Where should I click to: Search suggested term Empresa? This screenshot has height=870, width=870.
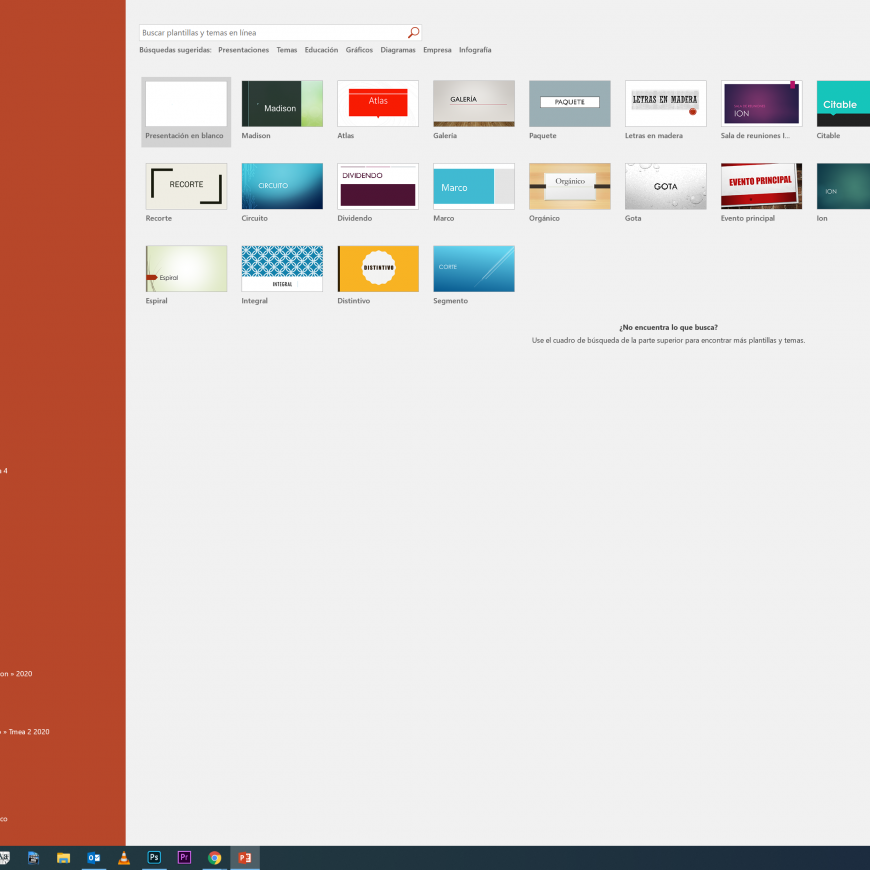pos(437,50)
